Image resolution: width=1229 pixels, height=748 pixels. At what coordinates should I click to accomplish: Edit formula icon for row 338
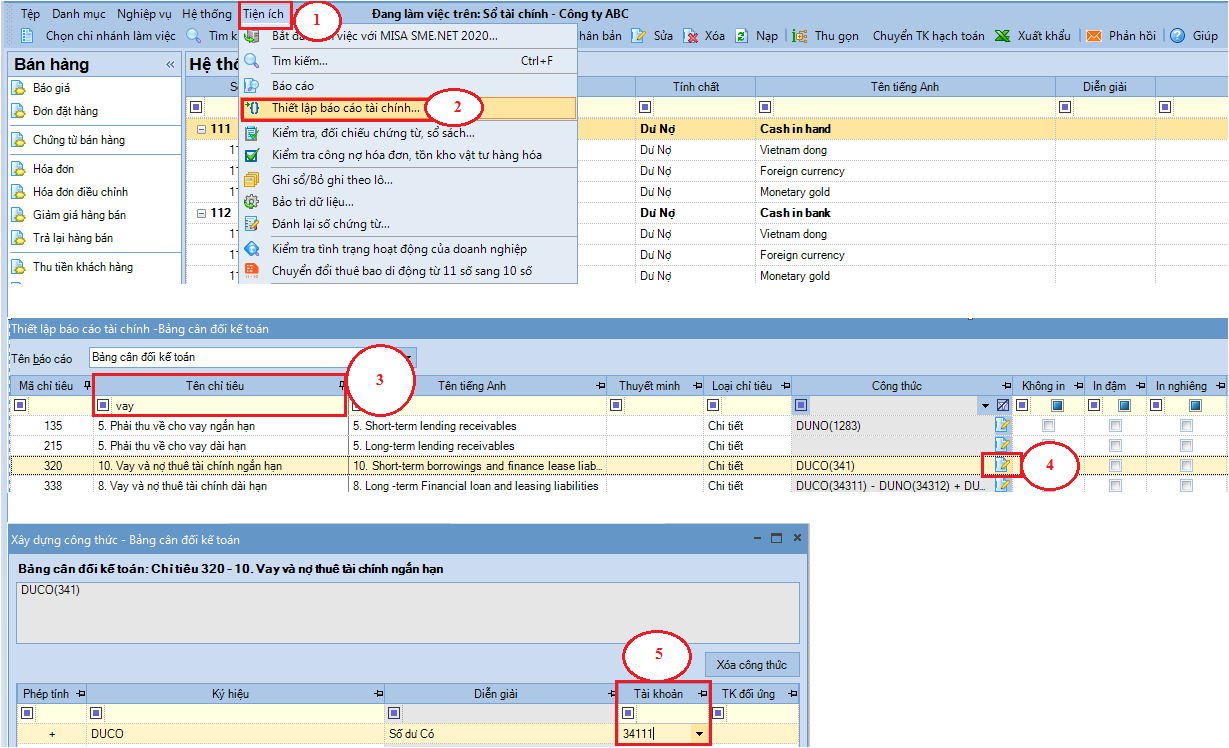tap(1002, 485)
